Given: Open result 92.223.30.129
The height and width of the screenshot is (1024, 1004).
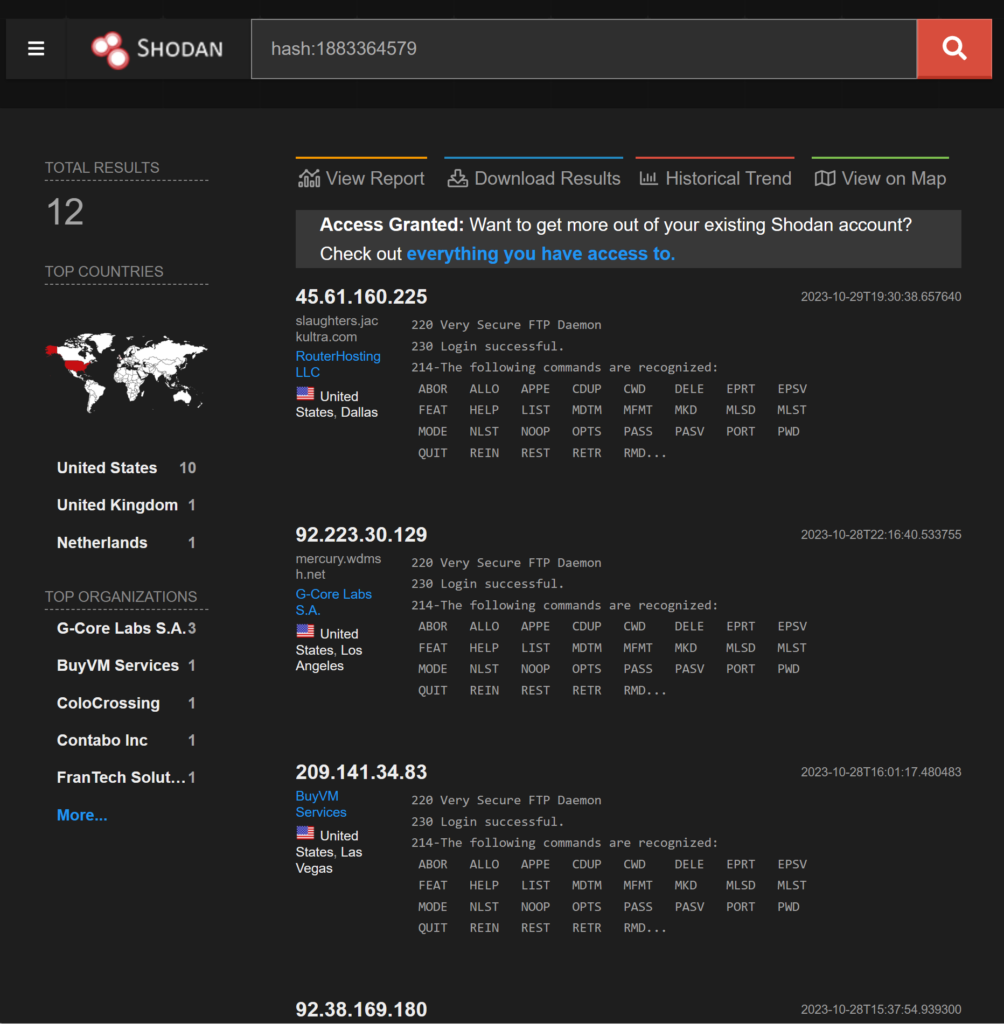Looking at the screenshot, I should (361, 534).
